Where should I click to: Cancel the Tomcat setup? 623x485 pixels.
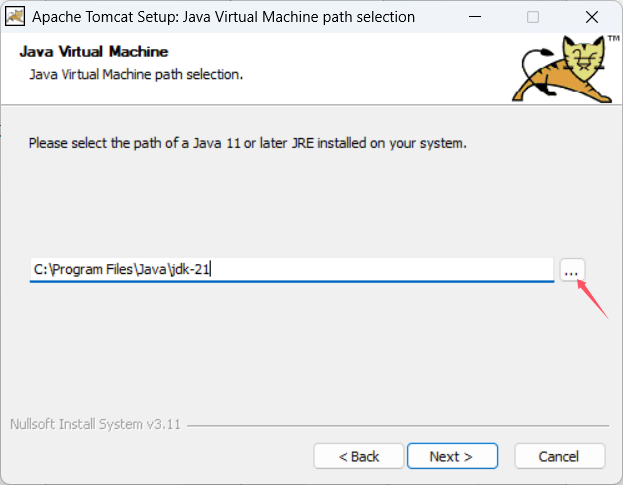[x=559, y=456]
